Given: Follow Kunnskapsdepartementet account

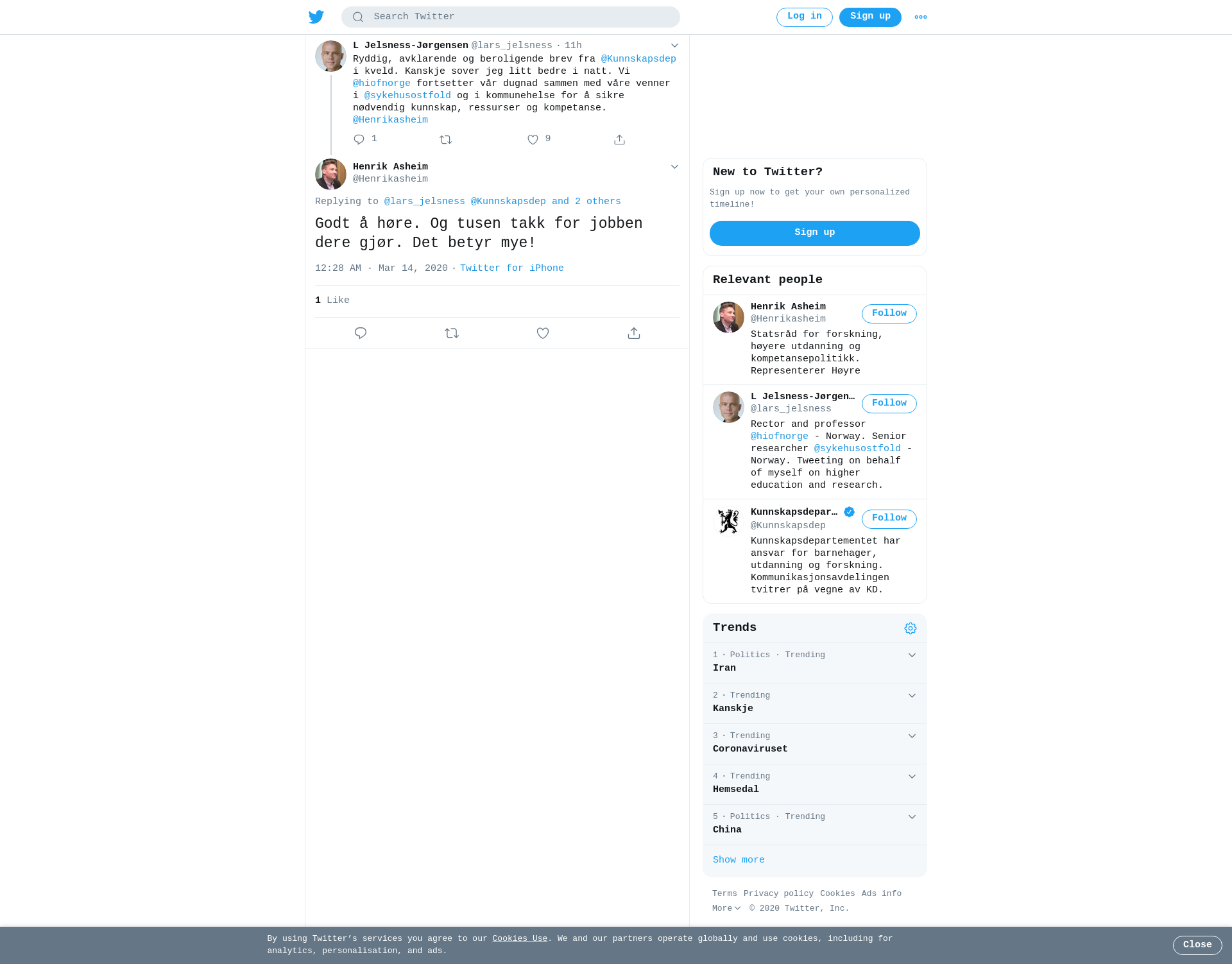Looking at the screenshot, I should point(889,519).
